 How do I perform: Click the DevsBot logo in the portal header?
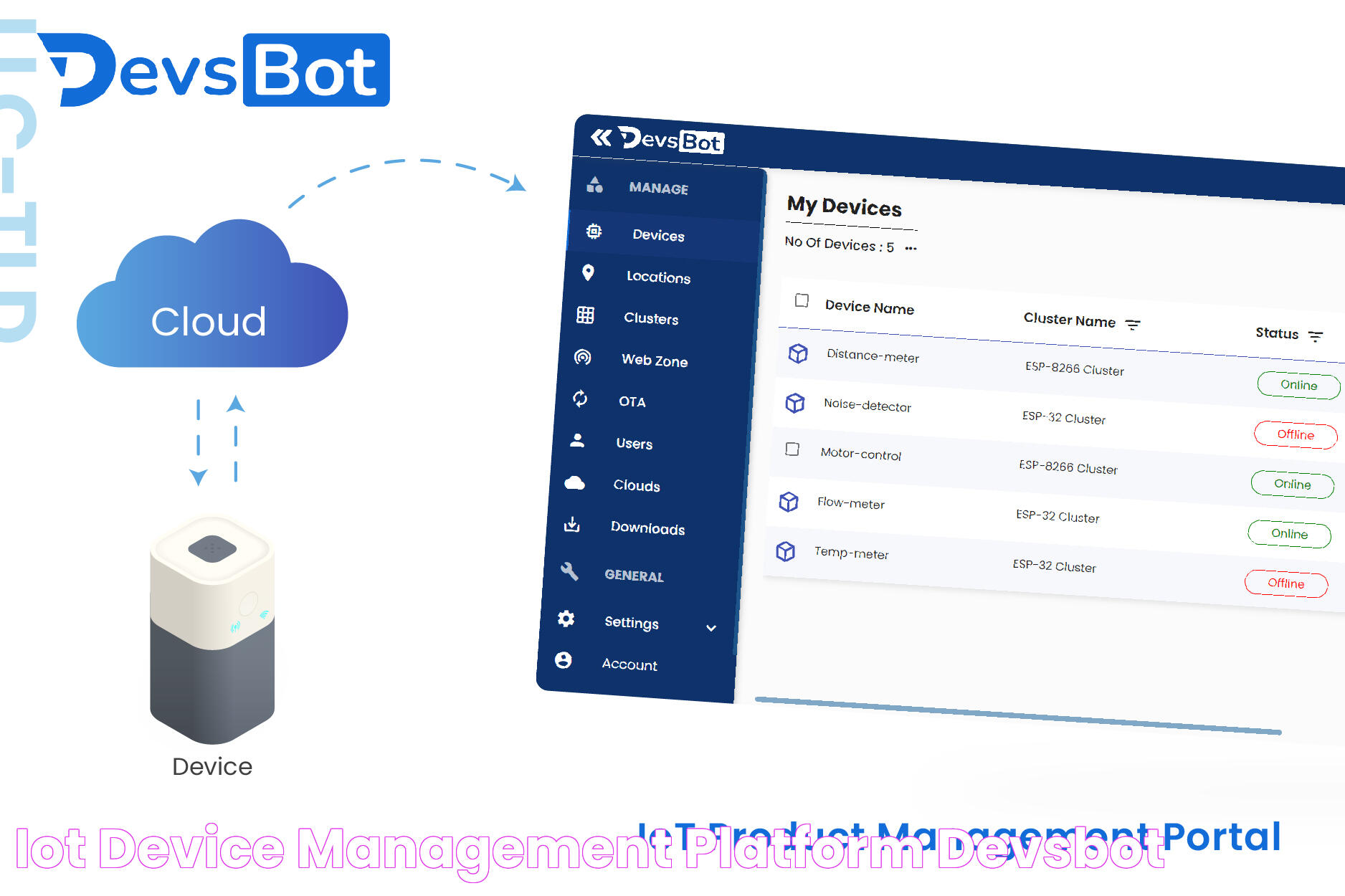[x=672, y=140]
